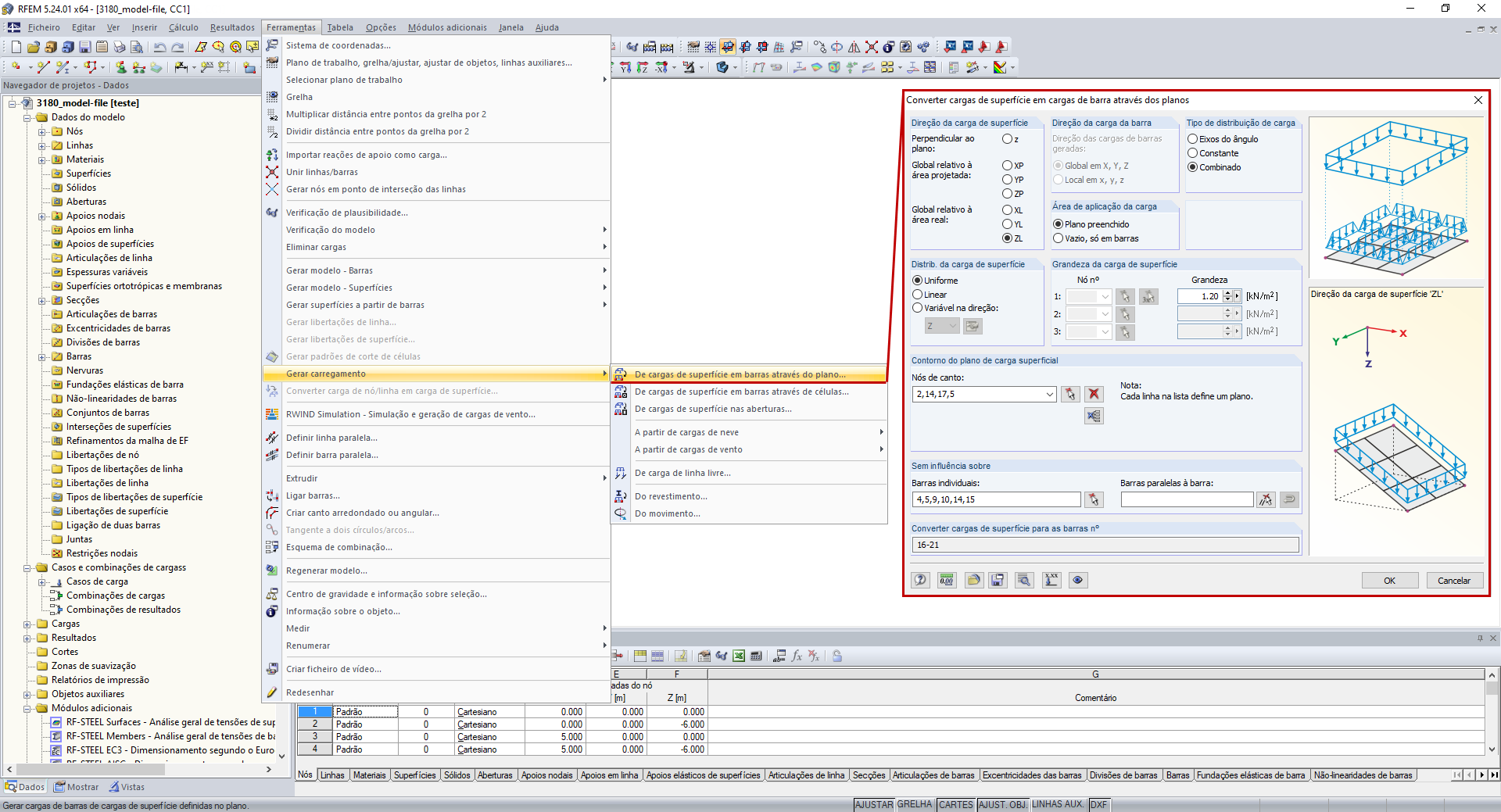Select perpendicular z load direction
Viewport: 1501px width, 812px height.
pyautogui.click(x=1008, y=139)
